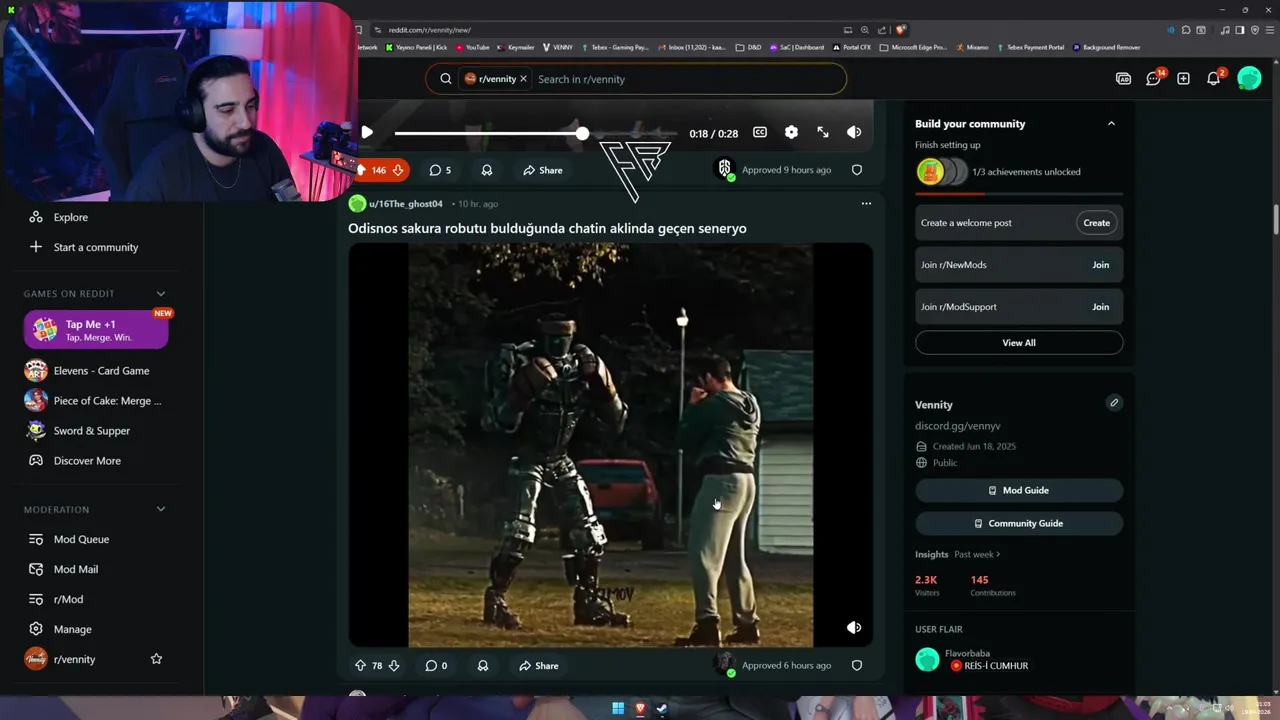Toggle favorite star for r/vennity

[x=156, y=659]
